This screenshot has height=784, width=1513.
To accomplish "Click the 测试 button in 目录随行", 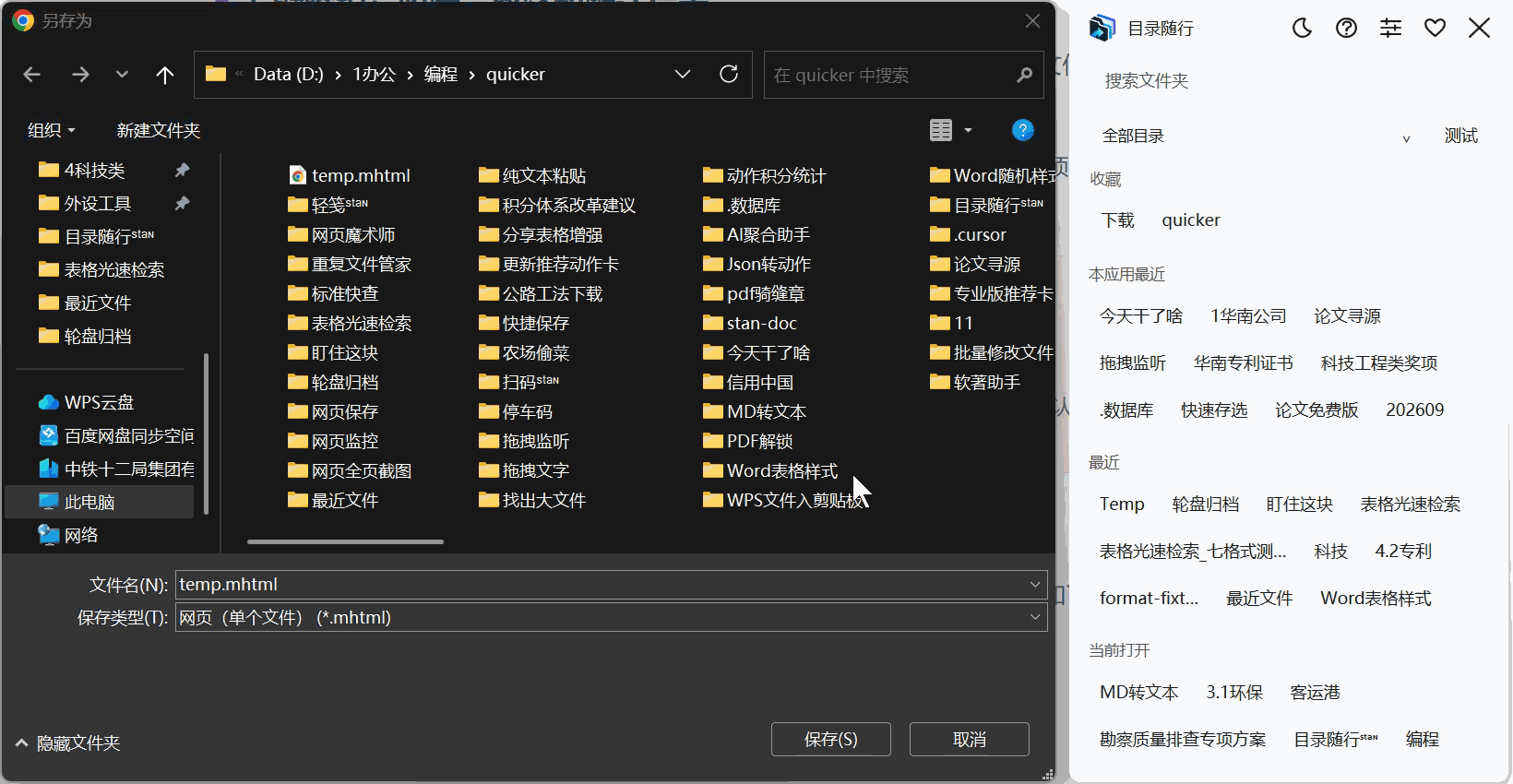I will pos(1461,136).
